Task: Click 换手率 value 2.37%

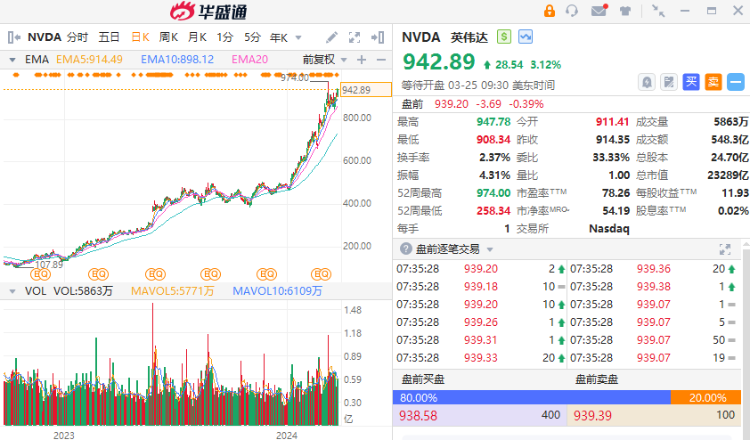Action: [495, 157]
